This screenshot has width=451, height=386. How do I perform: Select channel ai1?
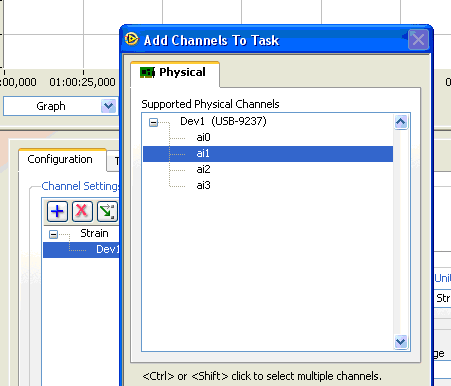click(x=268, y=154)
